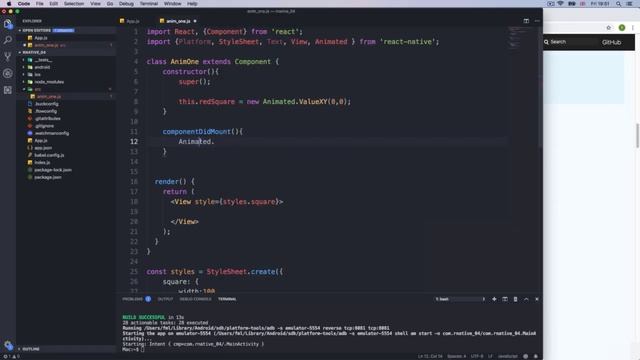Switch to the Debug Console tab
The height and width of the screenshot is (360, 640).
coord(196,299)
